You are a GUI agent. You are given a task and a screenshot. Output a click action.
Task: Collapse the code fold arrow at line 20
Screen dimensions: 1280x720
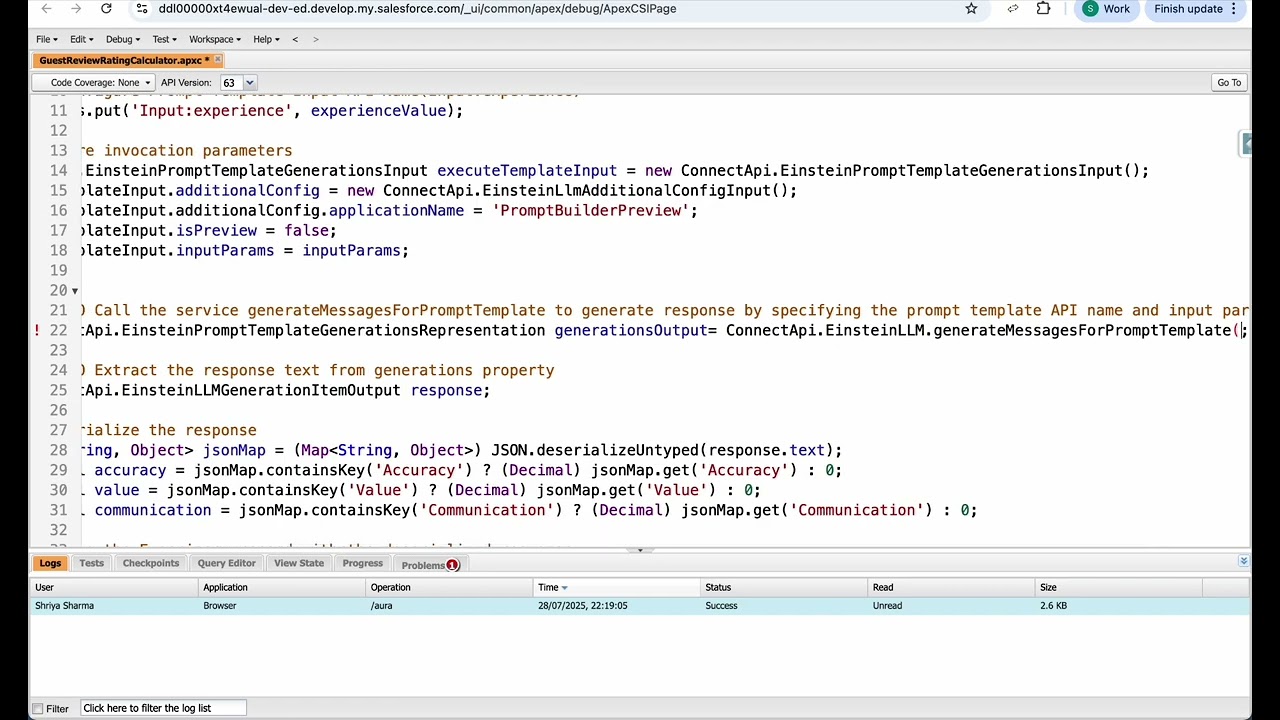[74, 291]
